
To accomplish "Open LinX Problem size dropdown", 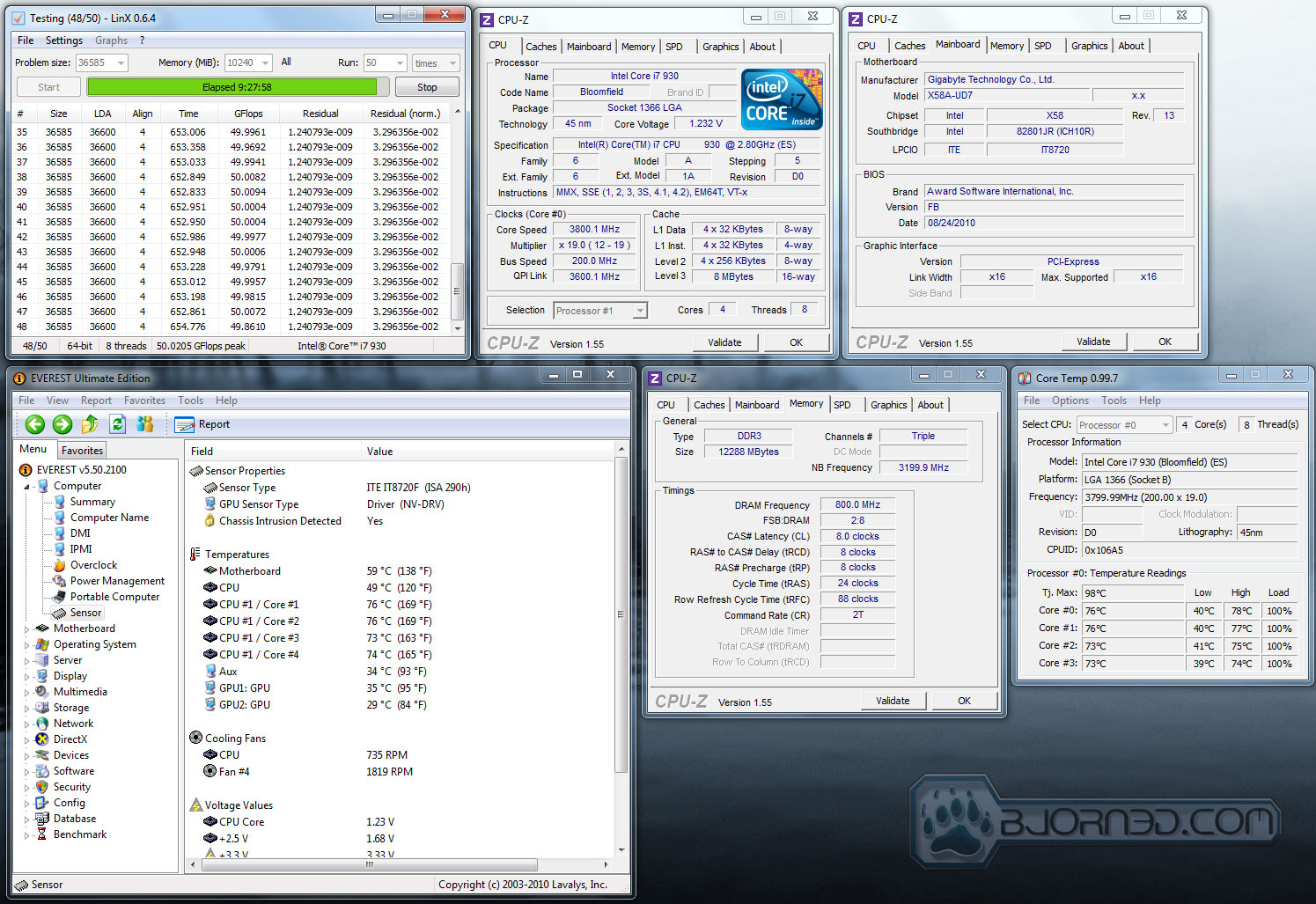I will [121, 62].
